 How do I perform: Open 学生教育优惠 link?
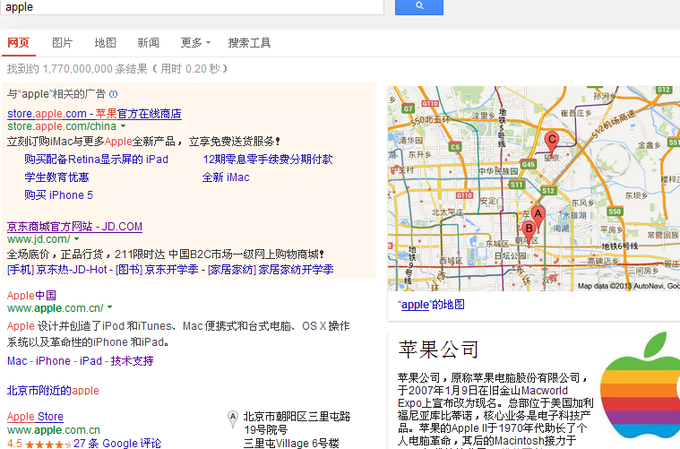coord(57,177)
